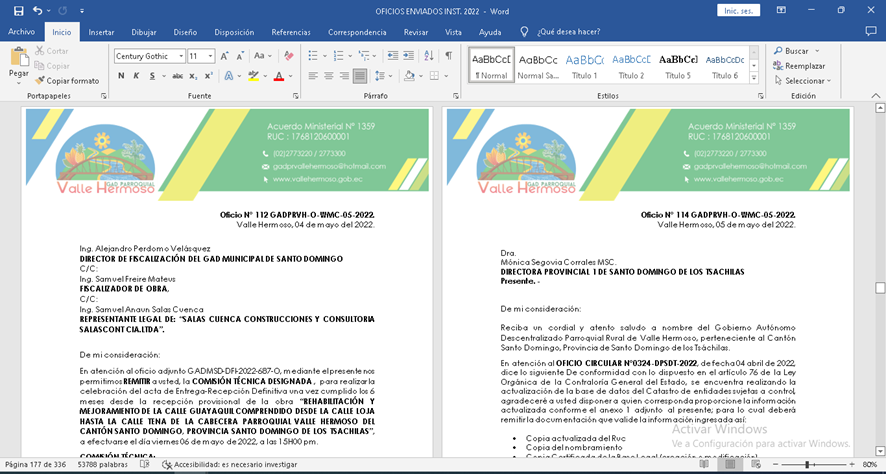Screen dimensions: 886x474
Task: Expand the Seleccionar dropdown in Edición
Action: pyautogui.click(x=805, y=80)
